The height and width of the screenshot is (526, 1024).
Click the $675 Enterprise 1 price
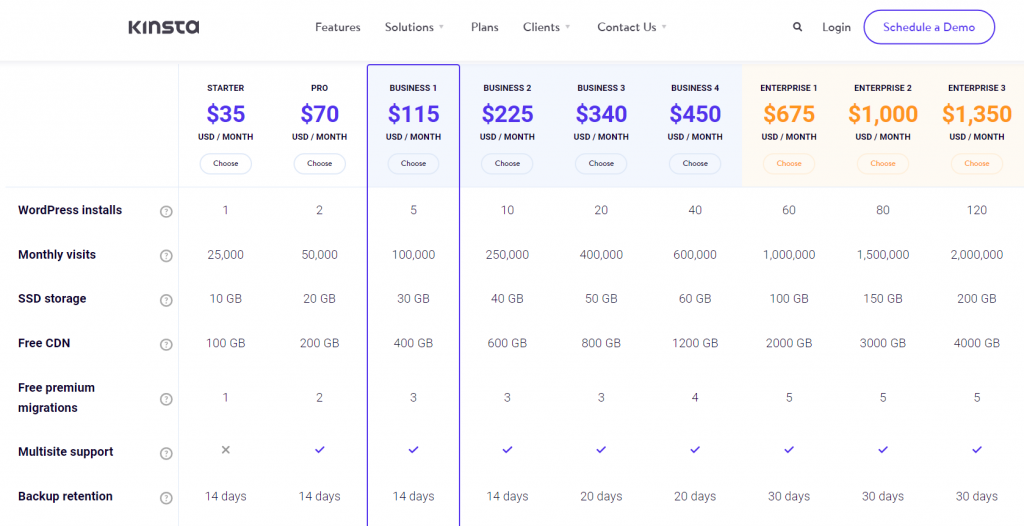tap(789, 114)
